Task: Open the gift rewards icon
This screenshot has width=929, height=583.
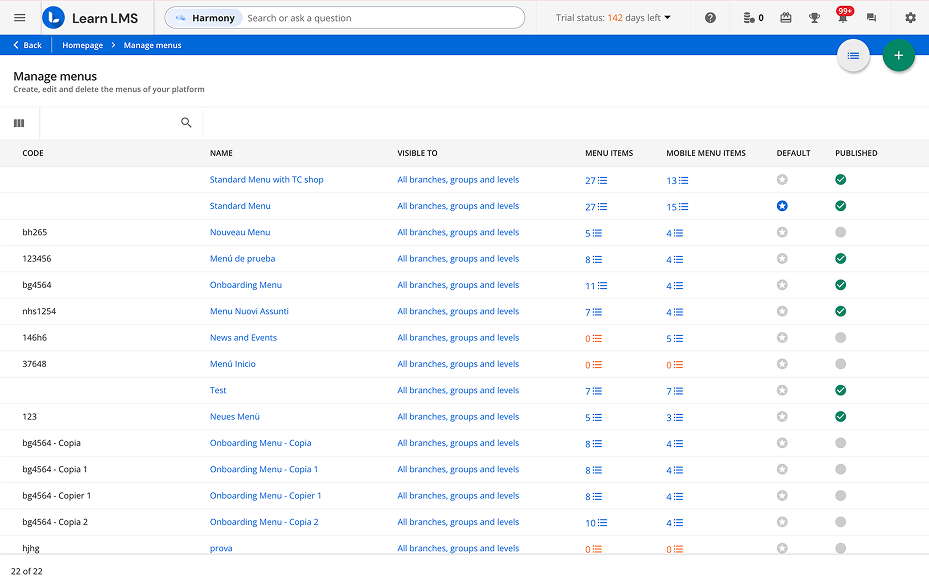Action: point(786,18)
